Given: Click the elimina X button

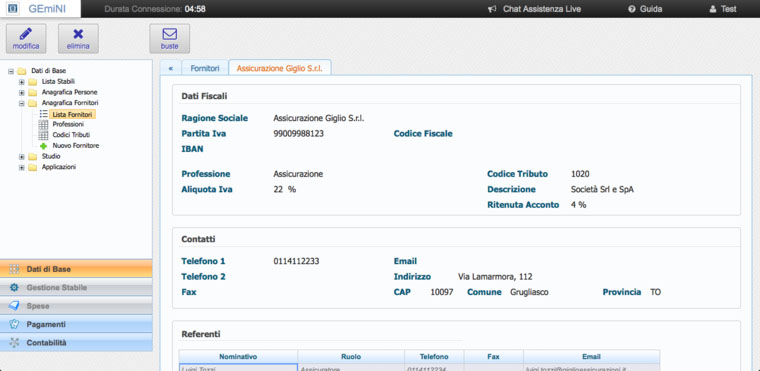Looking at the screenshot, I should [x=78, y=39].
